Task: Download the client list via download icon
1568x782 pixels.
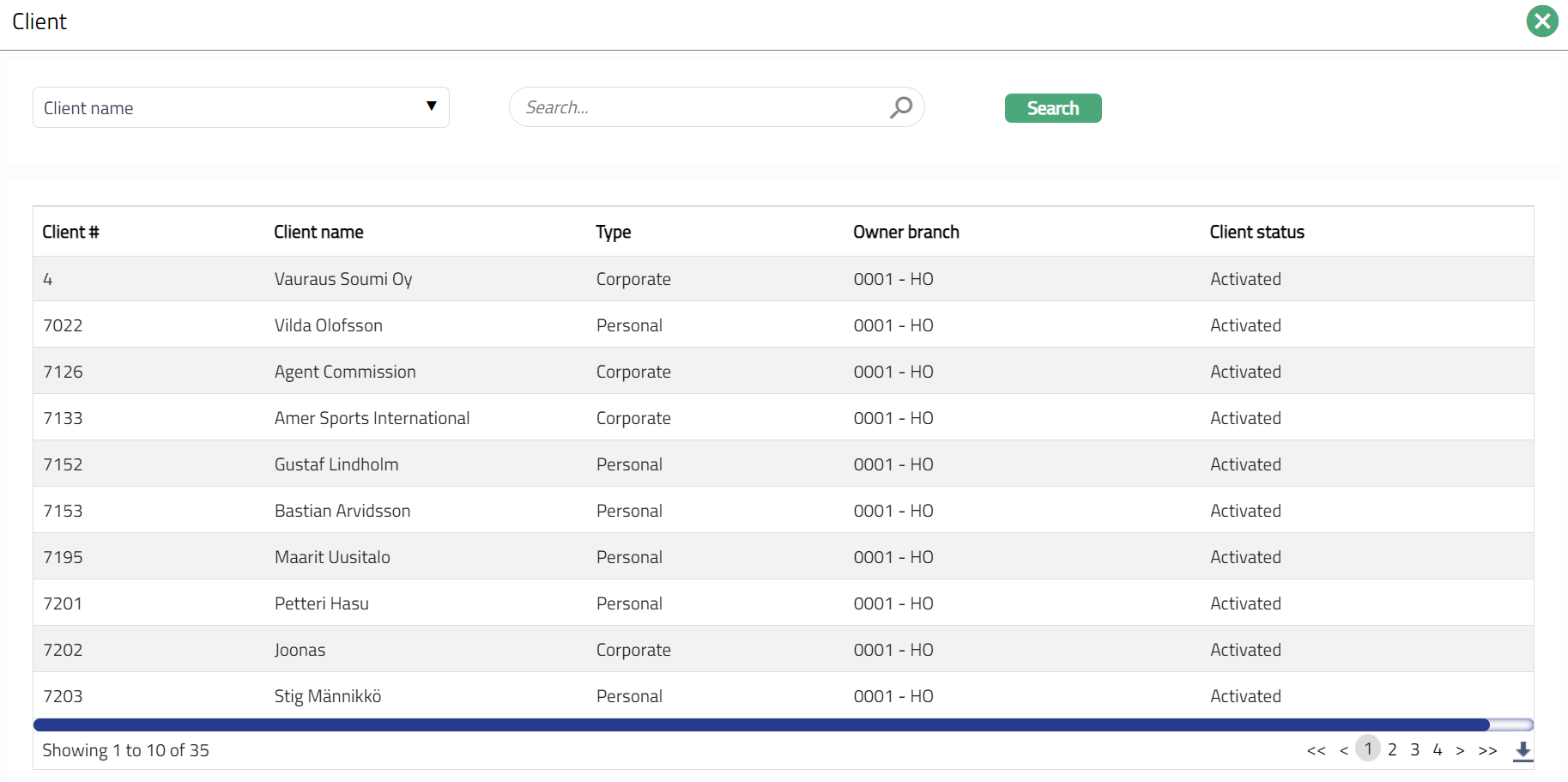Action: pyautogui.click(x=1523, y=750)
